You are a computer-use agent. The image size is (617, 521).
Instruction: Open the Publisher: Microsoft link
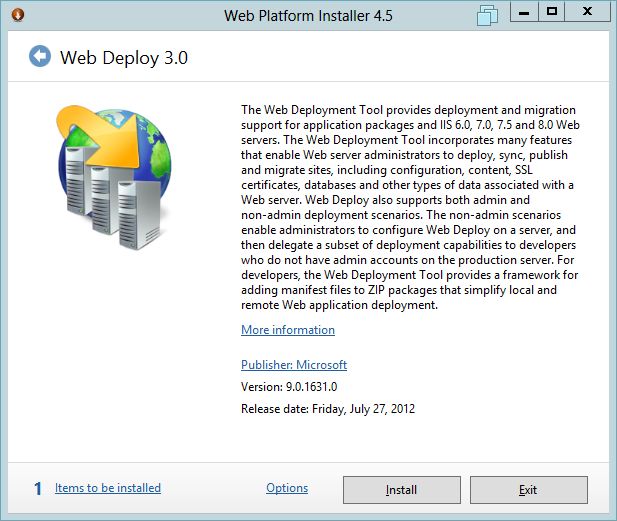click(294, 365)
